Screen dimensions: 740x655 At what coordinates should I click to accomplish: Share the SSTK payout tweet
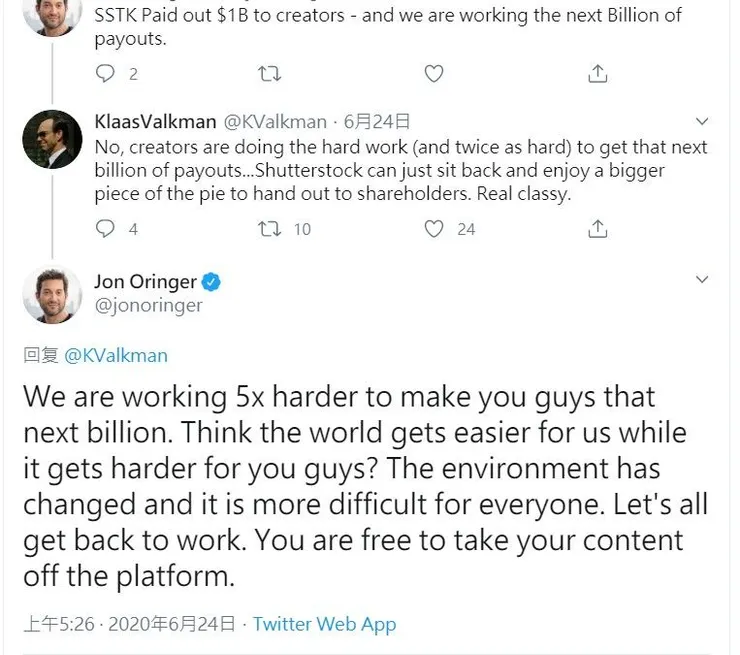[597, 73]
